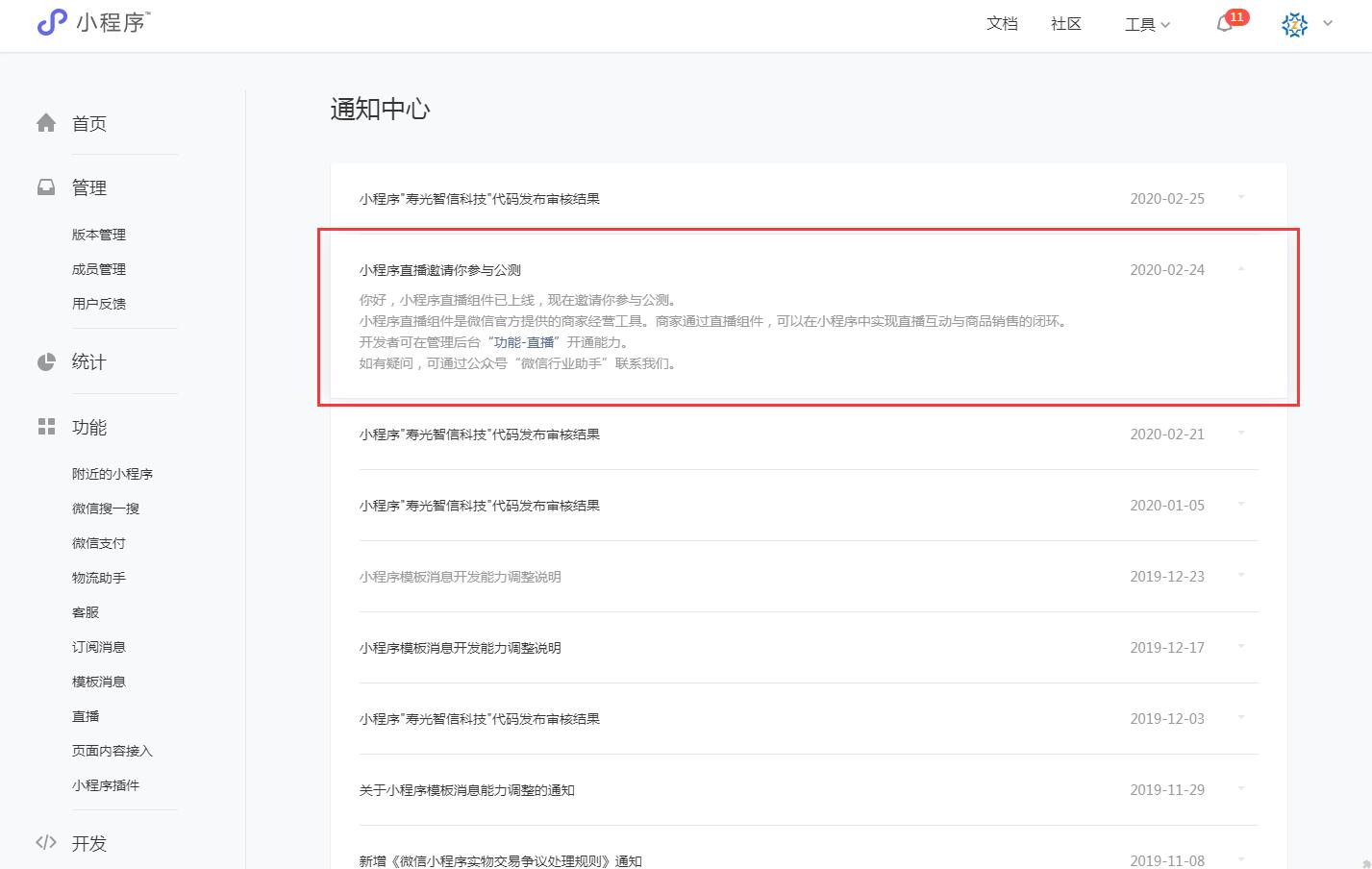
Task: Expand account menu chevron beside avatar
Action: point(1328,23)
